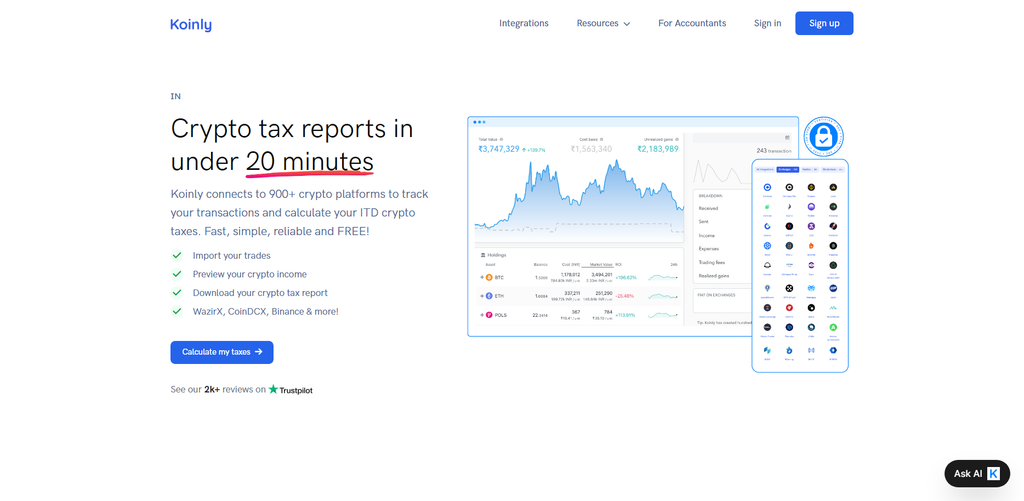Click the ₹2,183,989 unrealized gains figure
1024x501 pixels.
(x=658, y=149)
